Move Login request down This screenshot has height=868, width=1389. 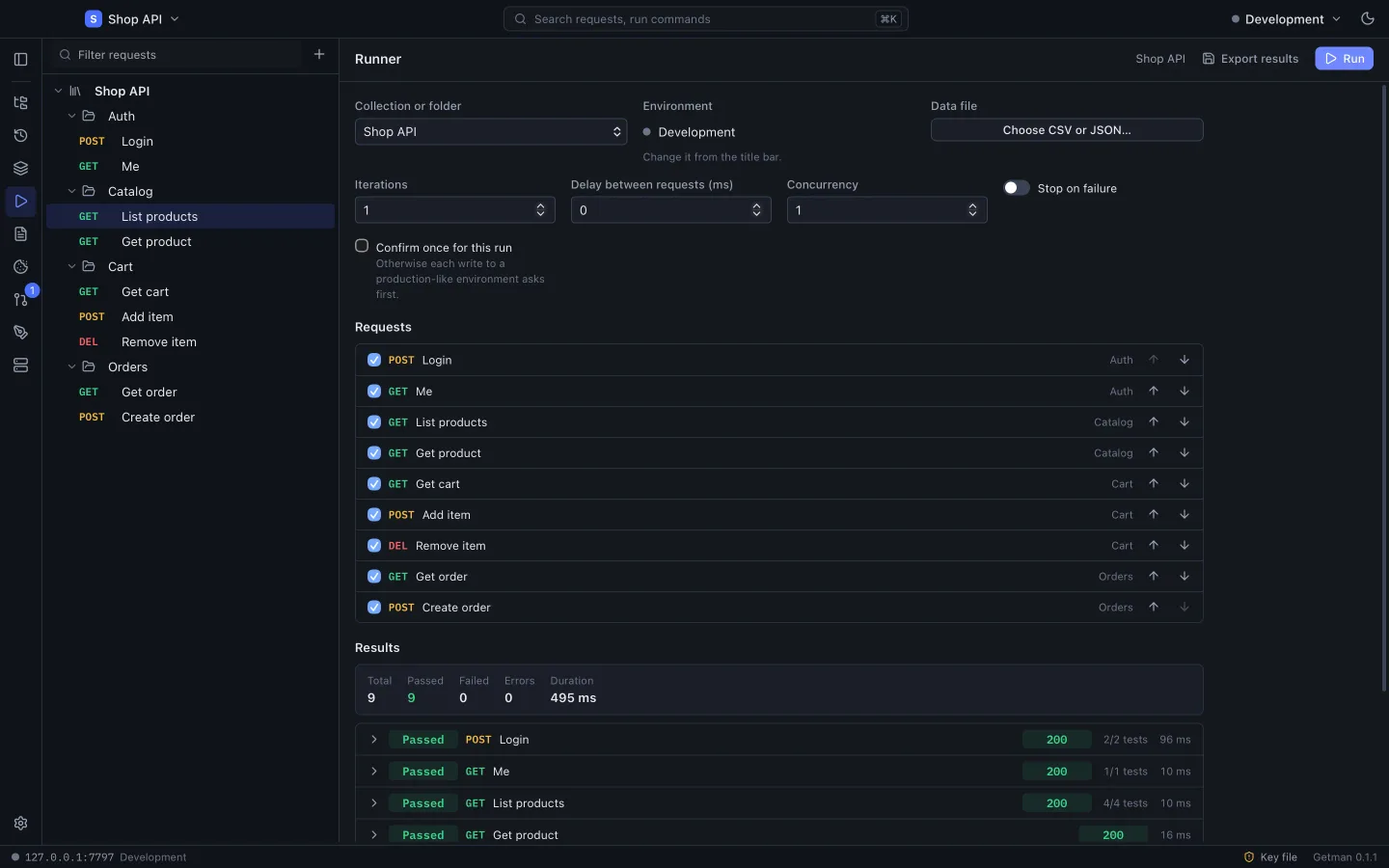click(1184, 360)
